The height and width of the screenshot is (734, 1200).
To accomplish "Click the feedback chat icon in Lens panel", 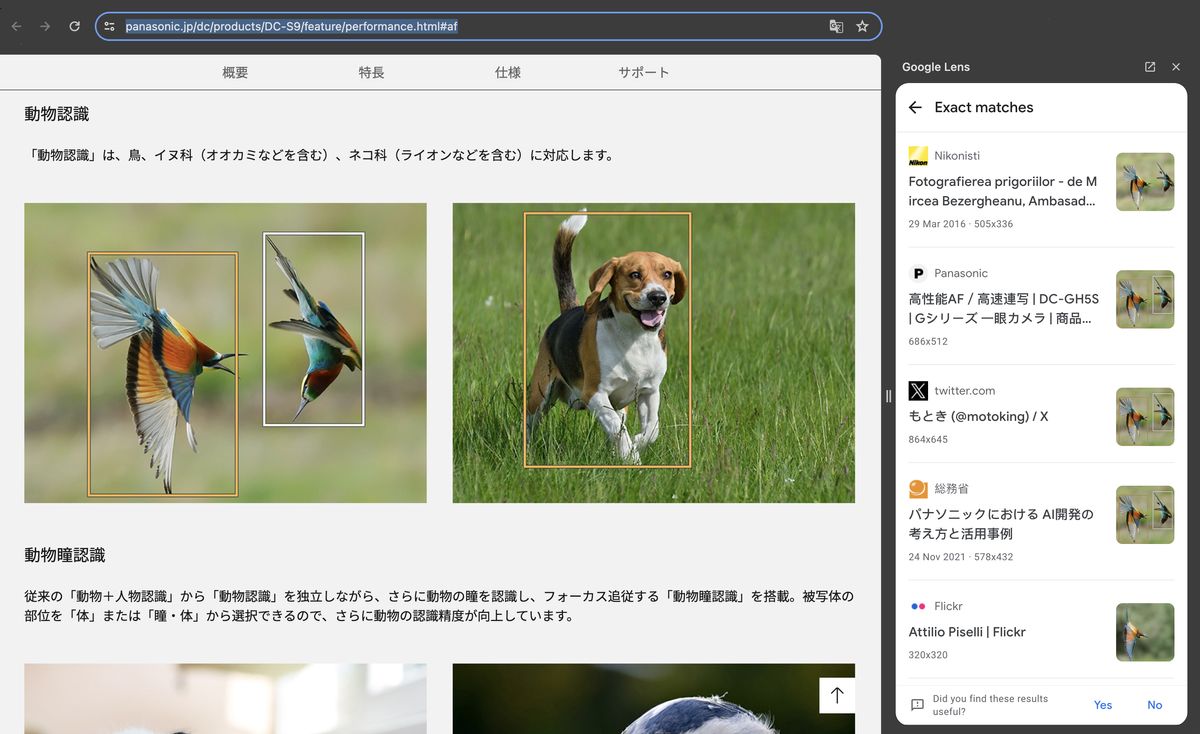I will tap(916, 705).
